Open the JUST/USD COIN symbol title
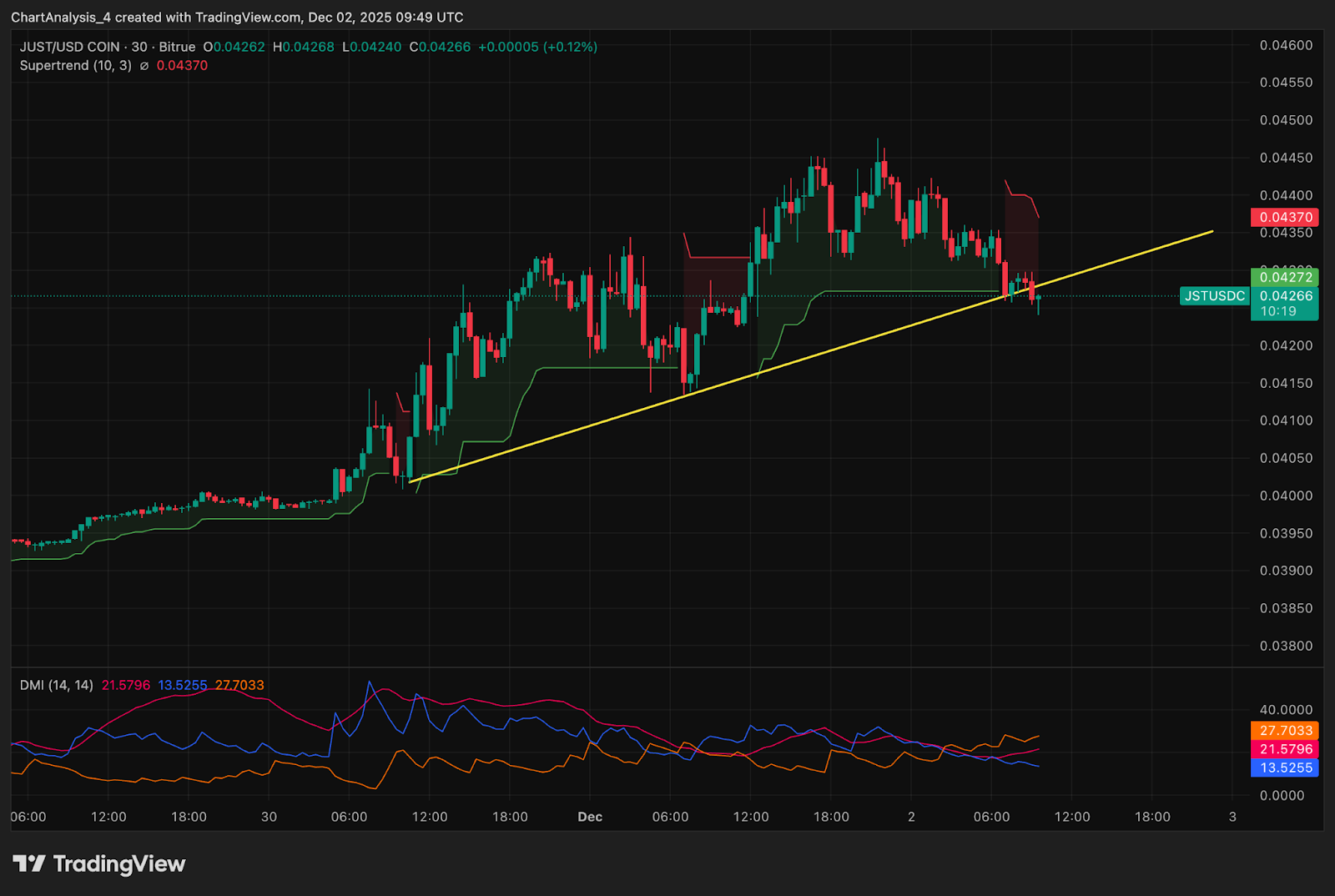The image size is (1335, 896). coord(70,47)
